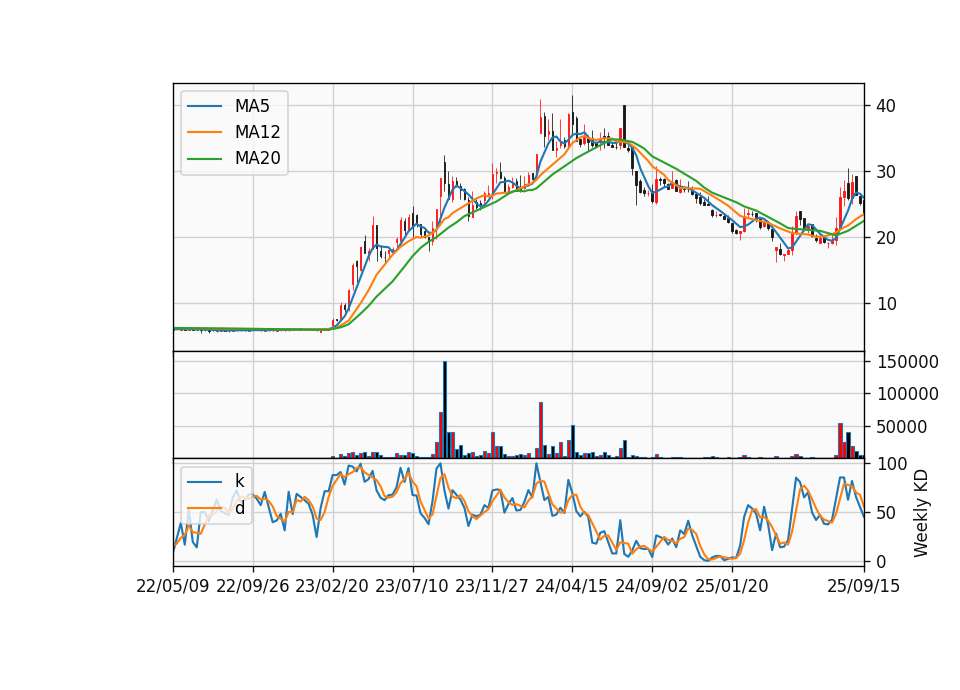This screenshot has width=960, height=690.
Task: Click the volume axis value 100000
Action: [908, 394]
